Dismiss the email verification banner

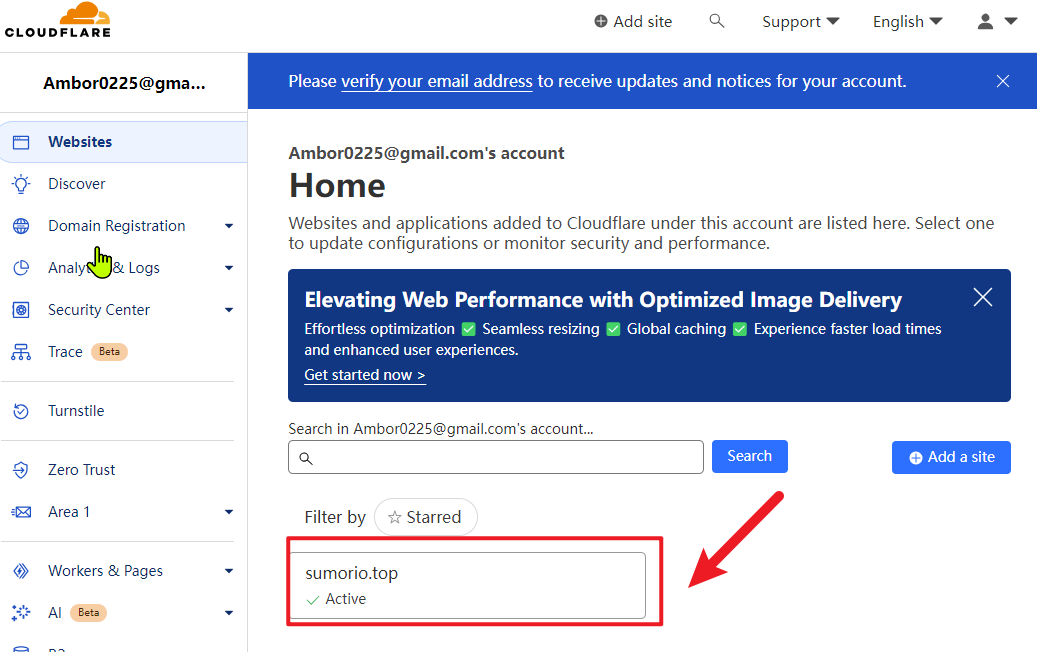(x=1003, y=81)
